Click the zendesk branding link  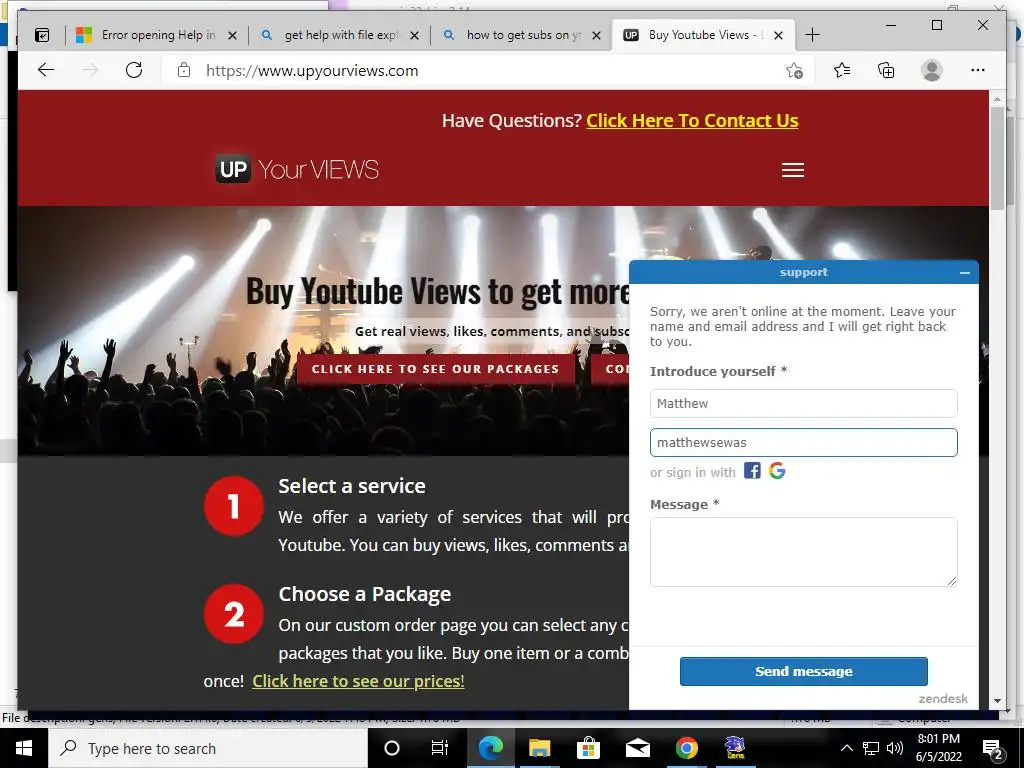tap(943, 699)
